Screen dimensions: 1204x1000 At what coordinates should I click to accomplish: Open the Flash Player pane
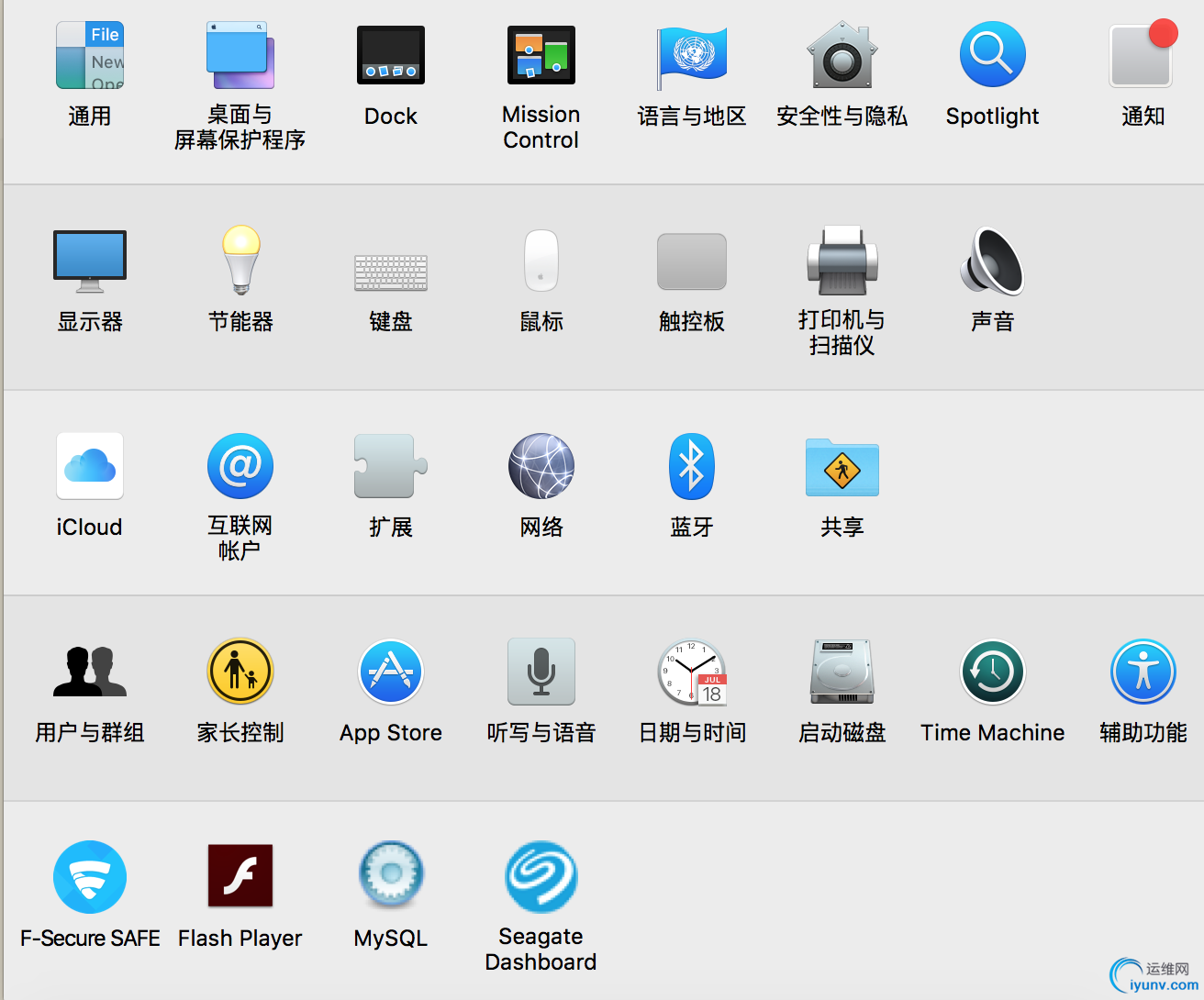click(x=240, y=875)
